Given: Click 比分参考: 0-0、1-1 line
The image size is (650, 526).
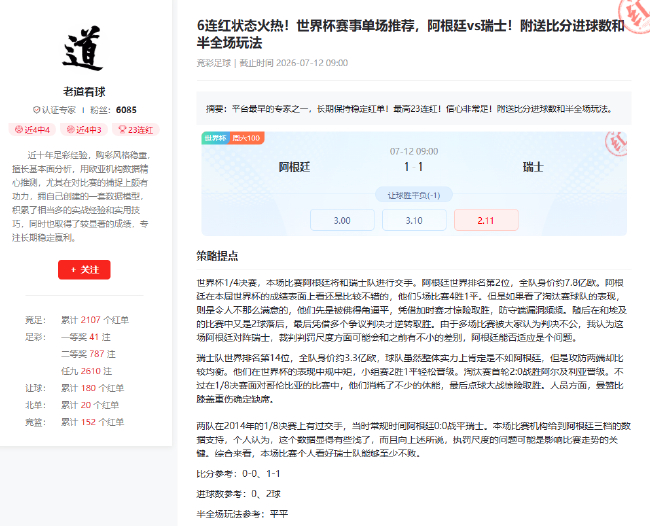Looking at the screenshot, I should click(238, 473).
